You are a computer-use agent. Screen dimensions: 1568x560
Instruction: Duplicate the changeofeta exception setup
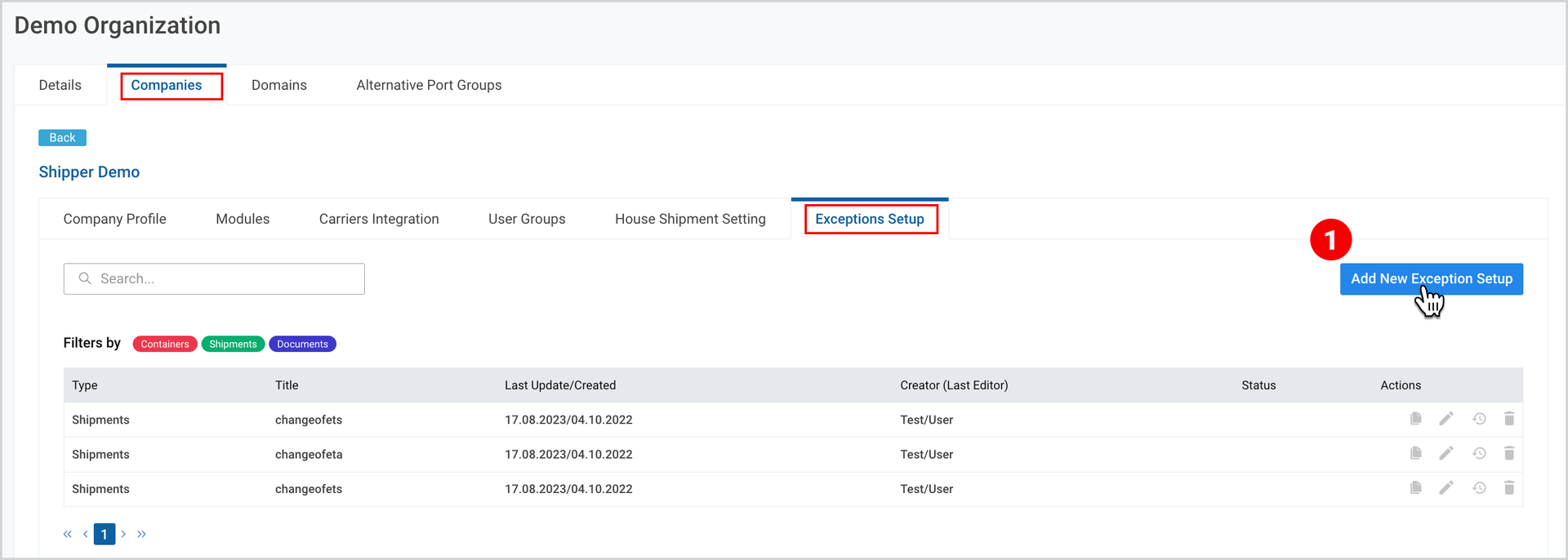point(1416,453)
